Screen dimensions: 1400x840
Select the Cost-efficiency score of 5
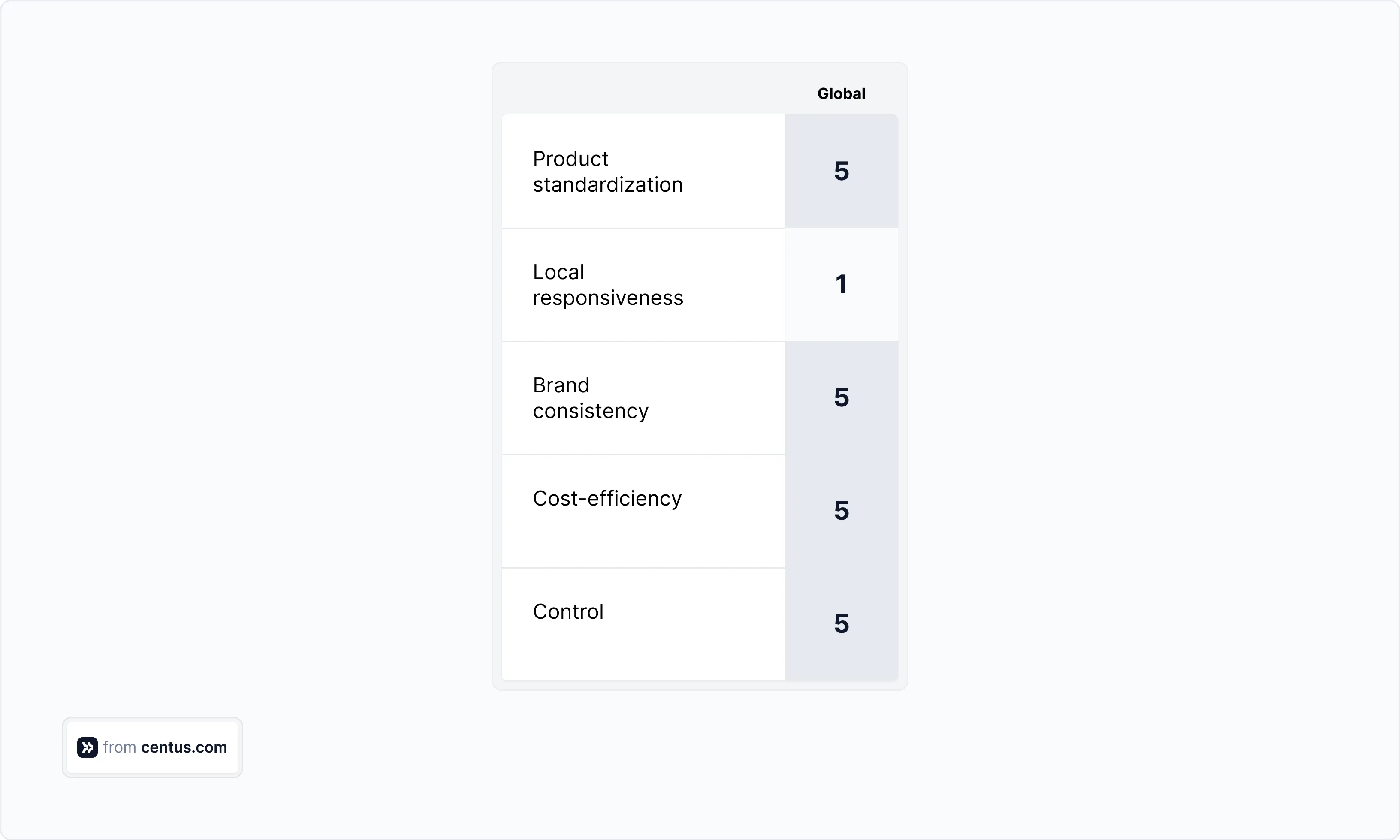[841, 511]
